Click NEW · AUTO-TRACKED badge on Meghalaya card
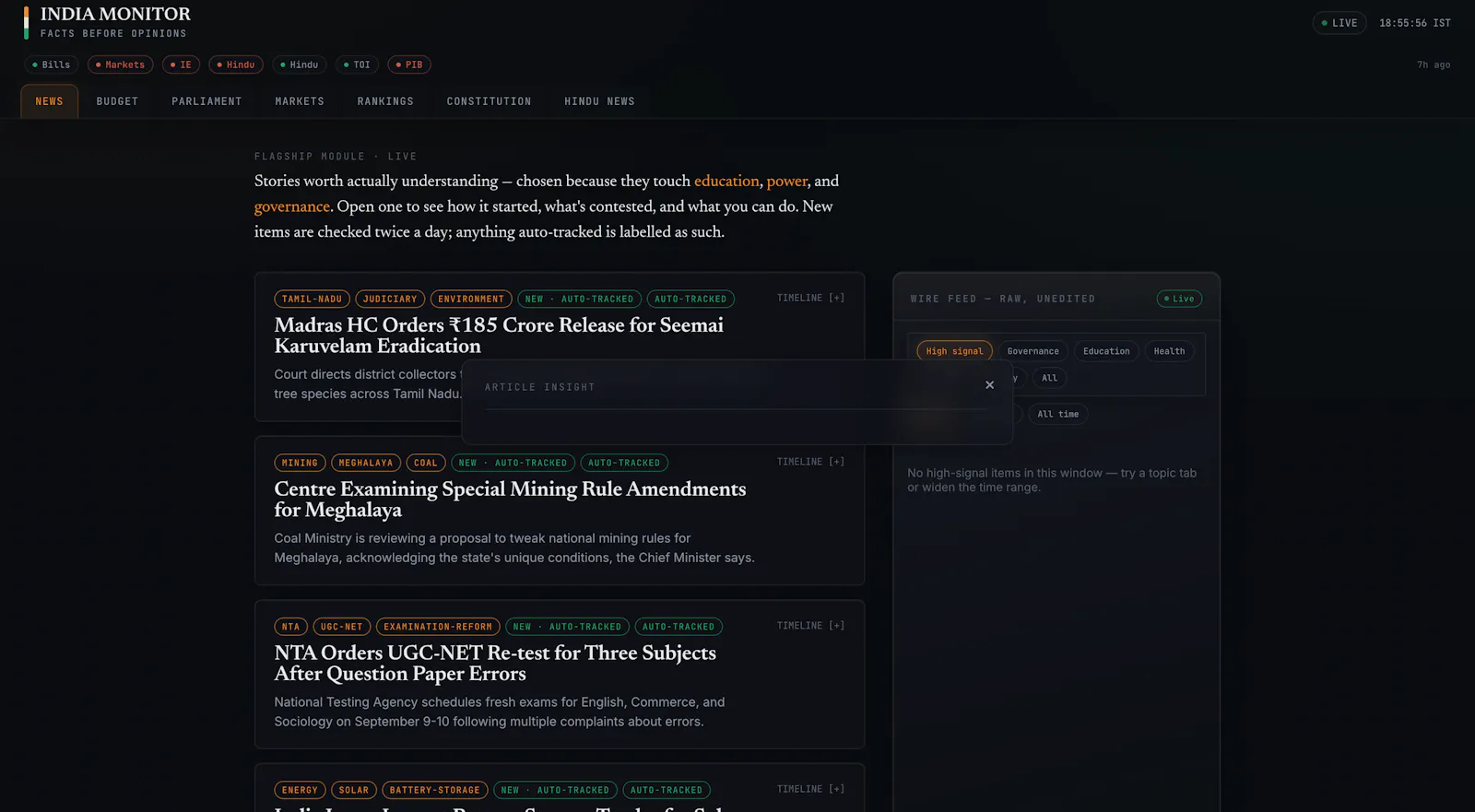This screenshot has height=812, width=1475. tap(513, 463)
